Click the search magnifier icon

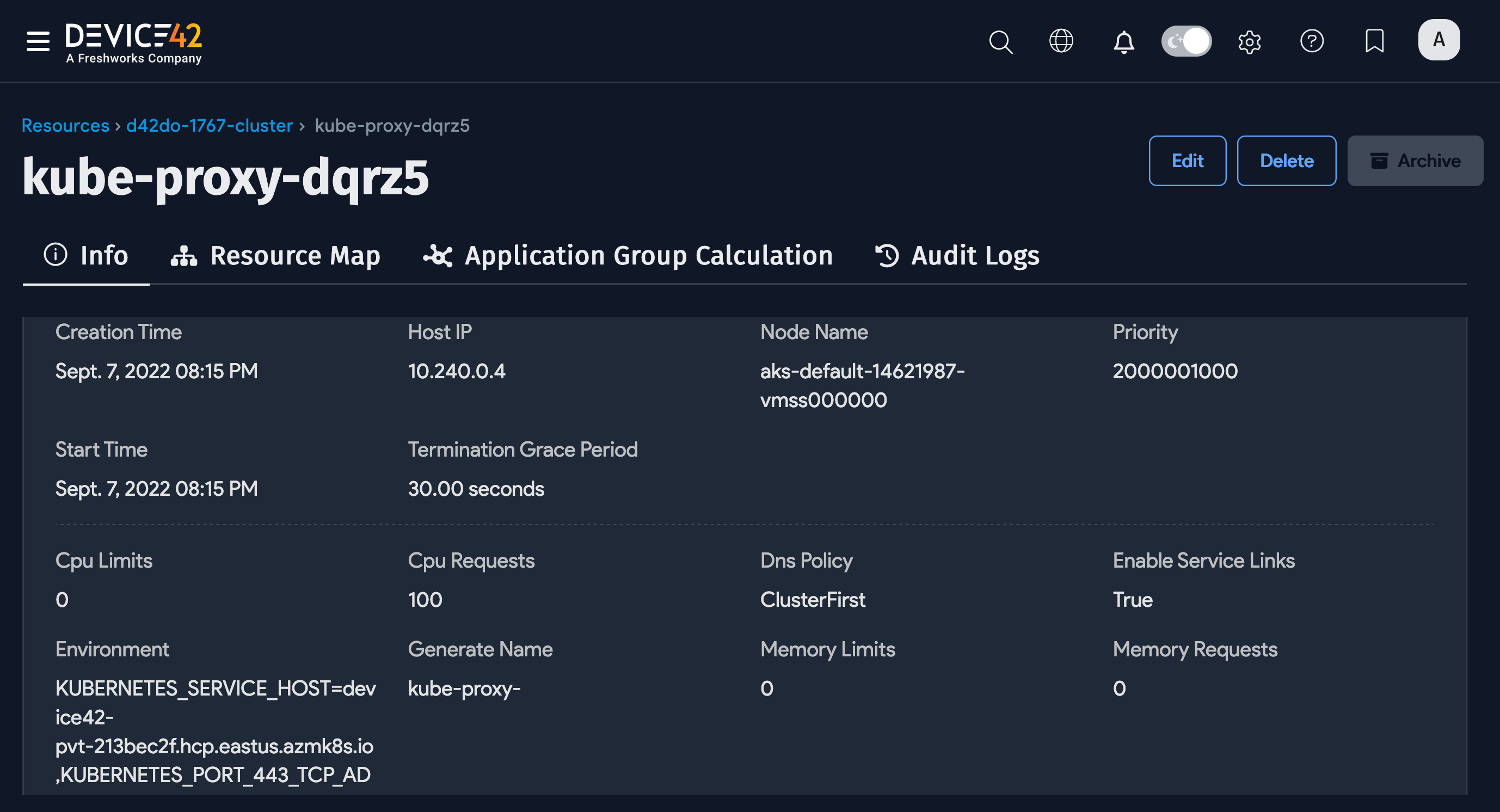pos(1000,41)
